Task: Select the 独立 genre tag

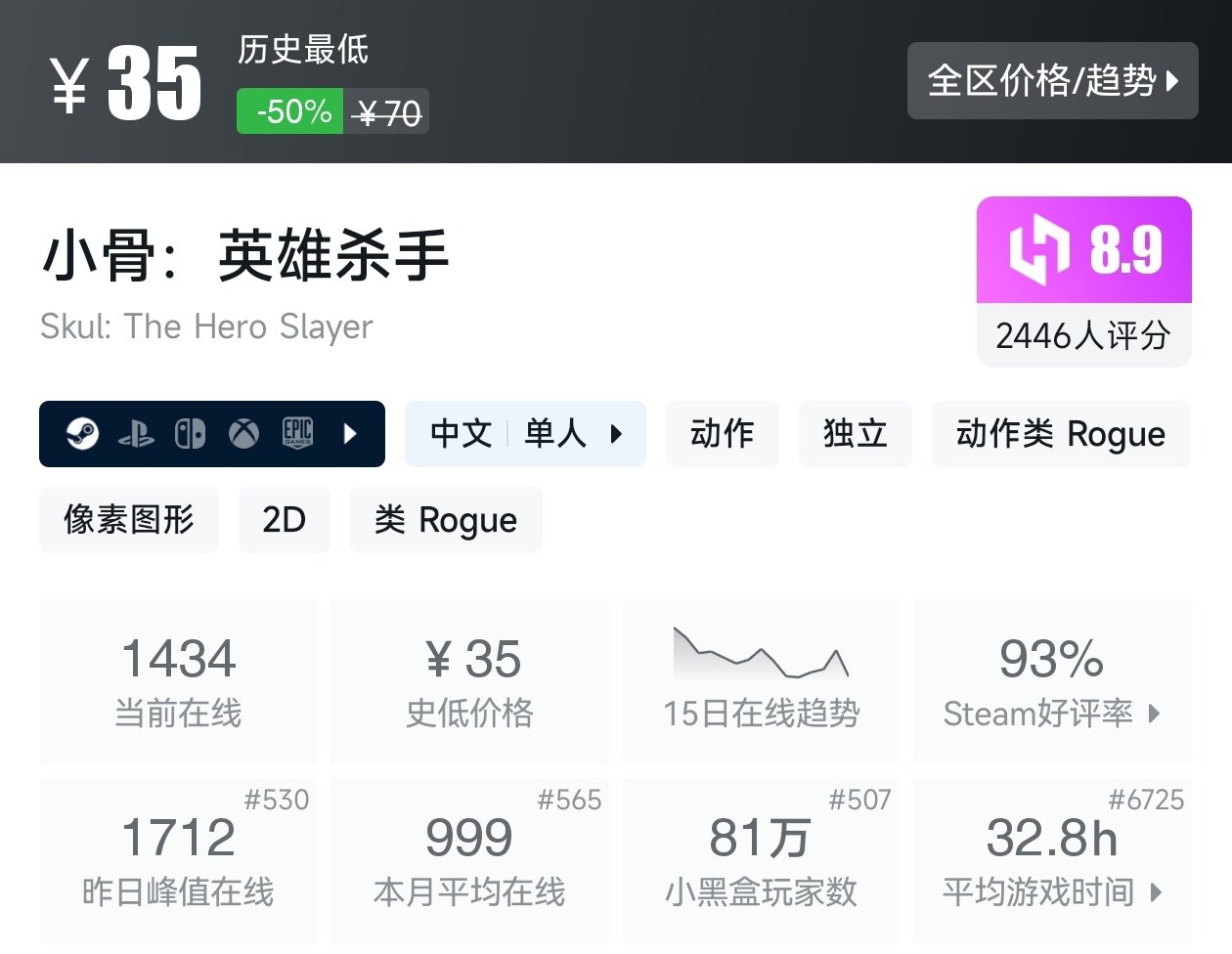Action: pos(856,434)
